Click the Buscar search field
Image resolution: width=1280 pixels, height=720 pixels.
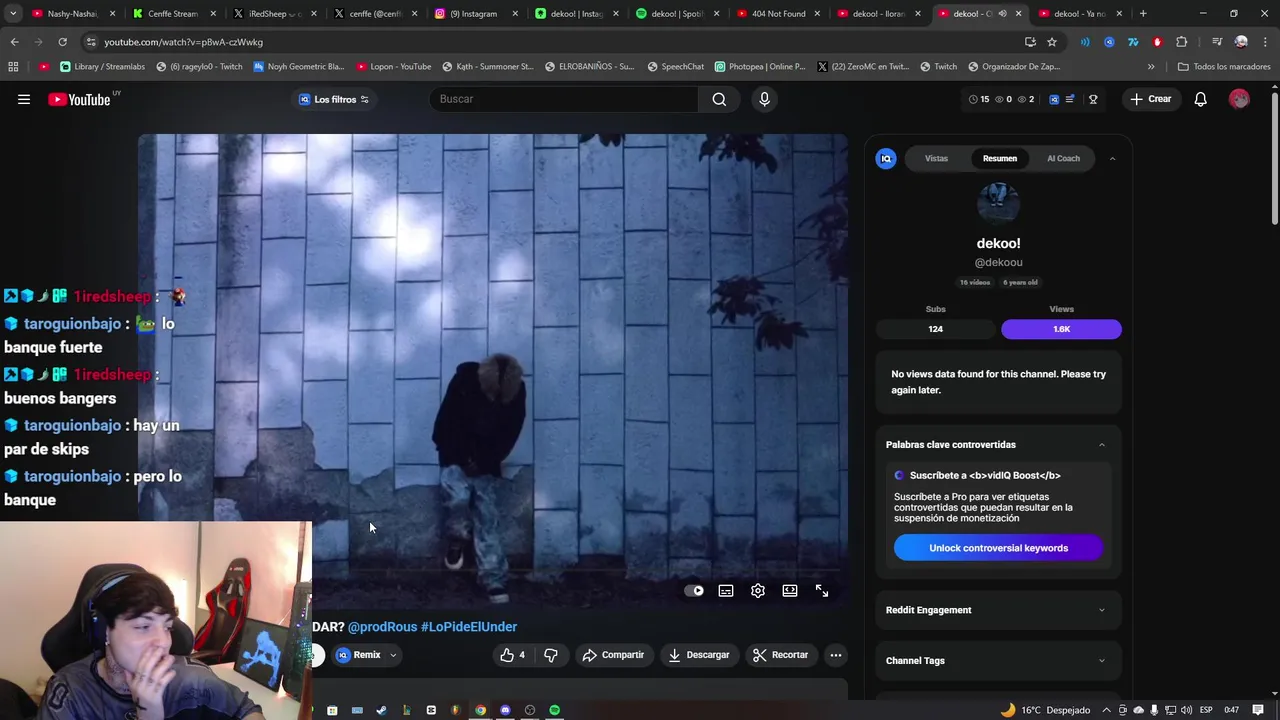click(x=564, y=99)
